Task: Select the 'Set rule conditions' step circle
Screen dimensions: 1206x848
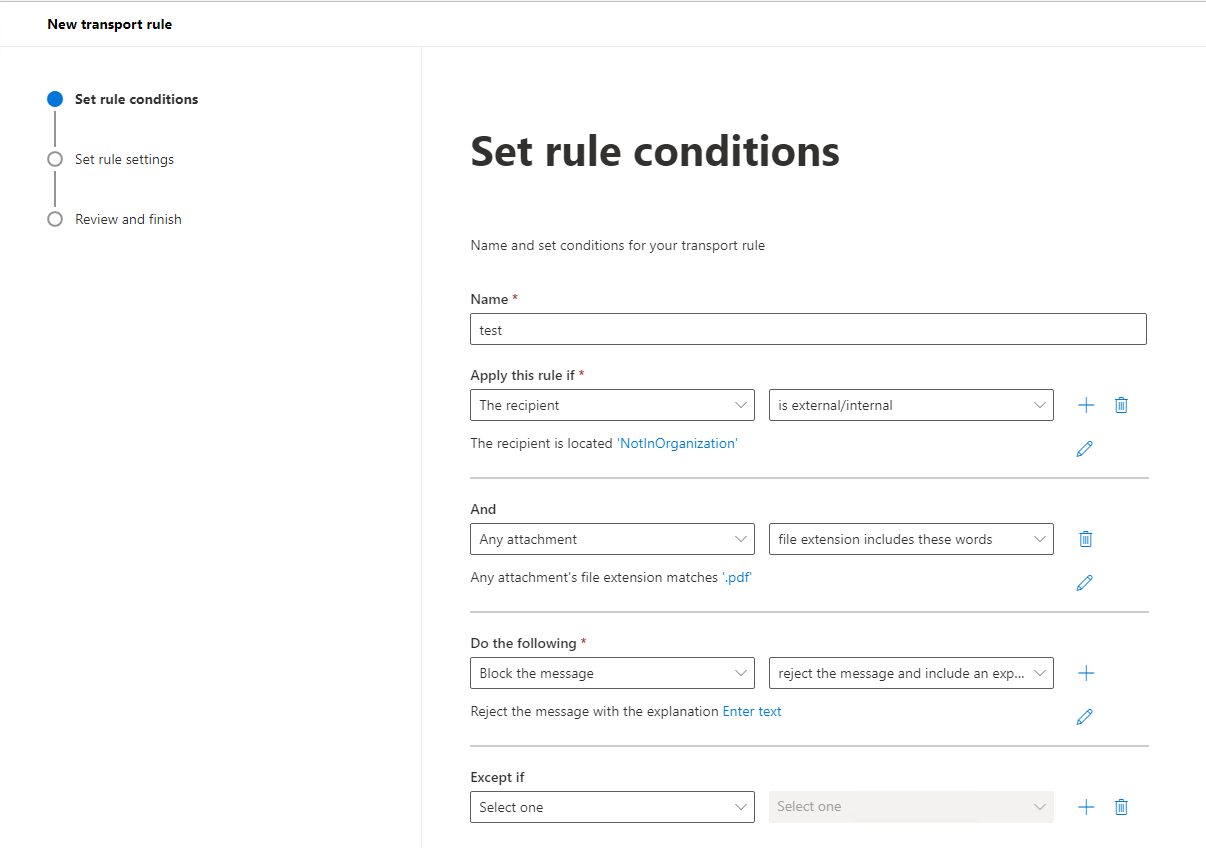Action: [x=55, y=99]
